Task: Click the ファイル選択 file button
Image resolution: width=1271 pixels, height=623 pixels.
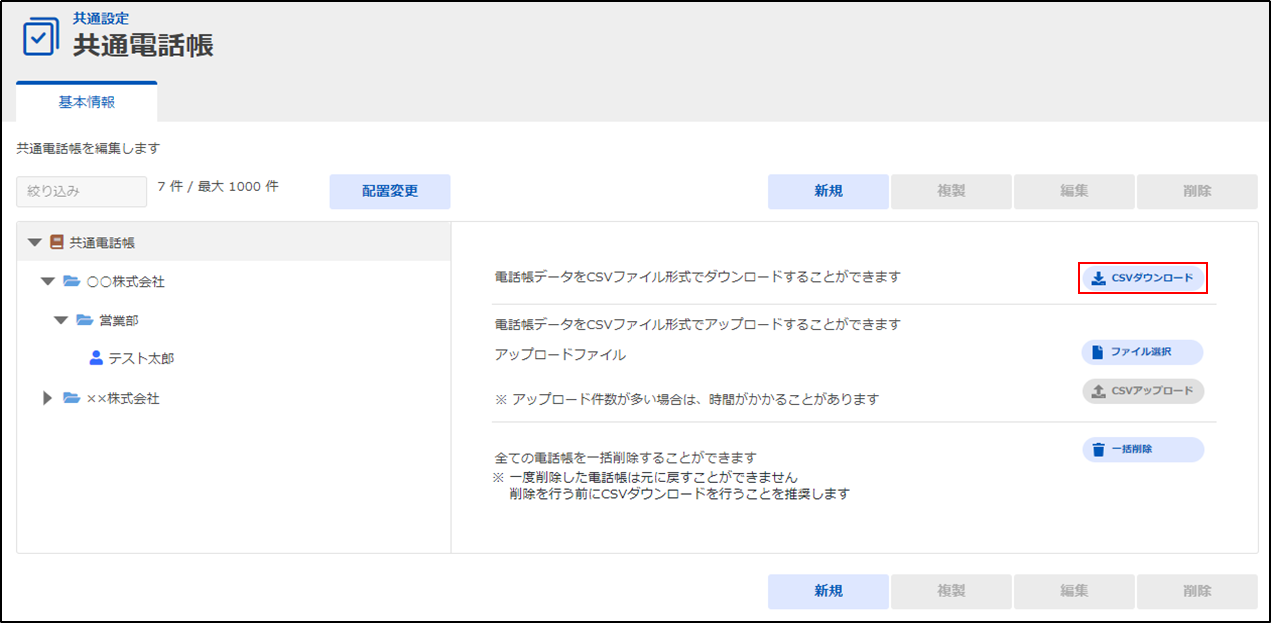Action: [x=1142, y=352]
